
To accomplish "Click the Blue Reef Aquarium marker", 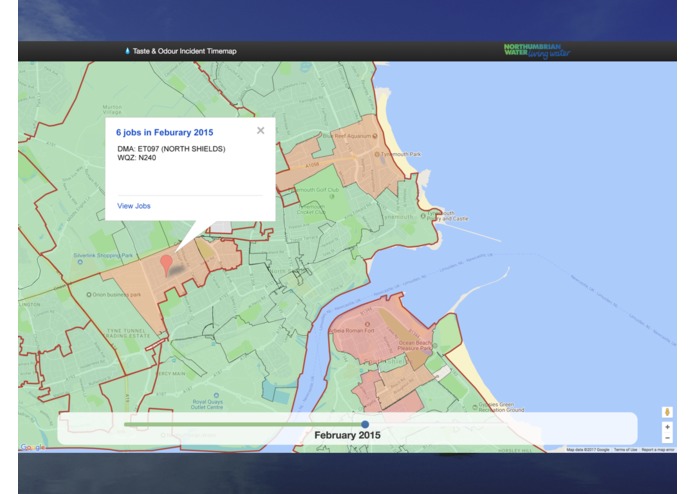I will [375, 136].
